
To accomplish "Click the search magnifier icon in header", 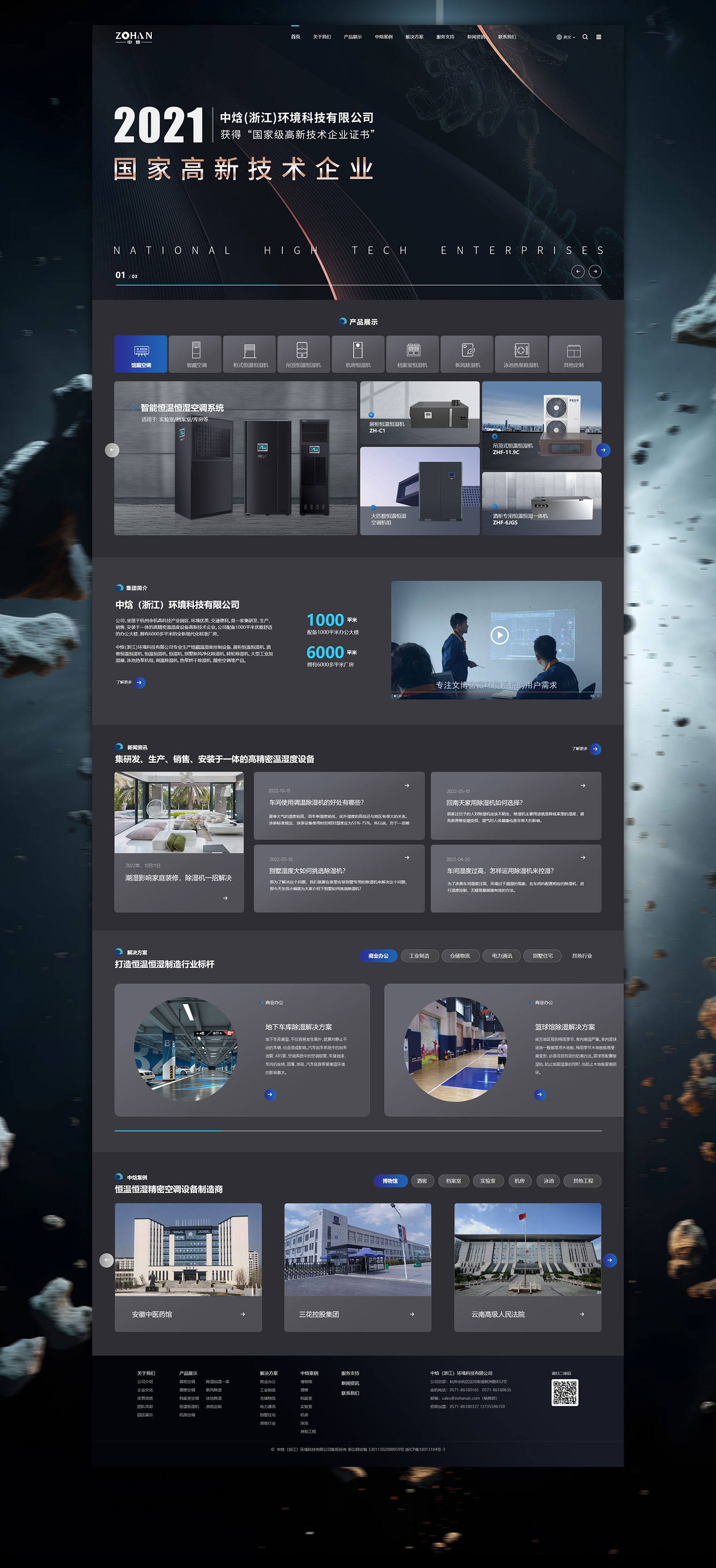I will [x=585, y=37].
